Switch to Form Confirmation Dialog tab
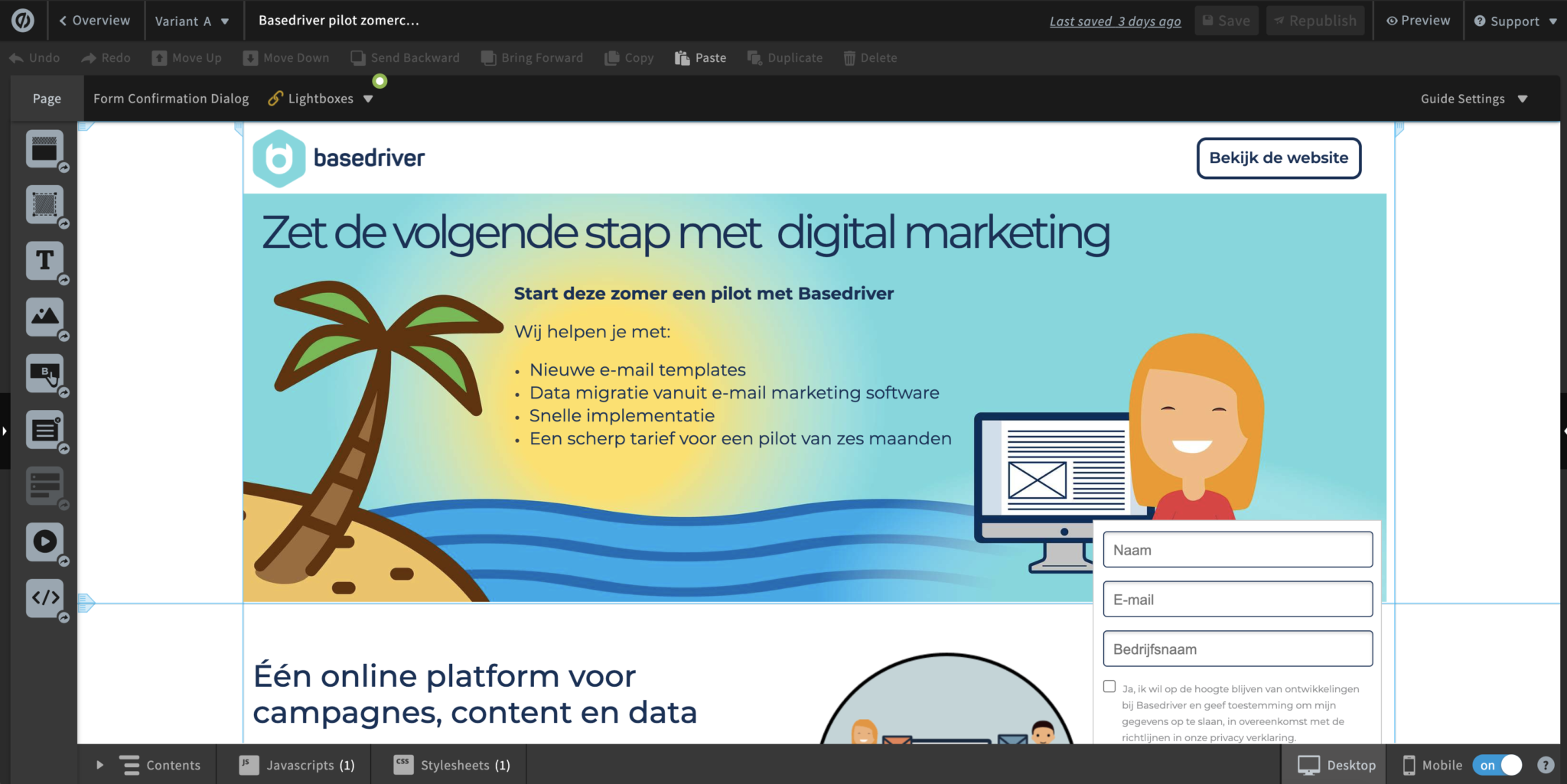Image resolution: width=1567 pixels, height=784 pixels. point(171,99)
